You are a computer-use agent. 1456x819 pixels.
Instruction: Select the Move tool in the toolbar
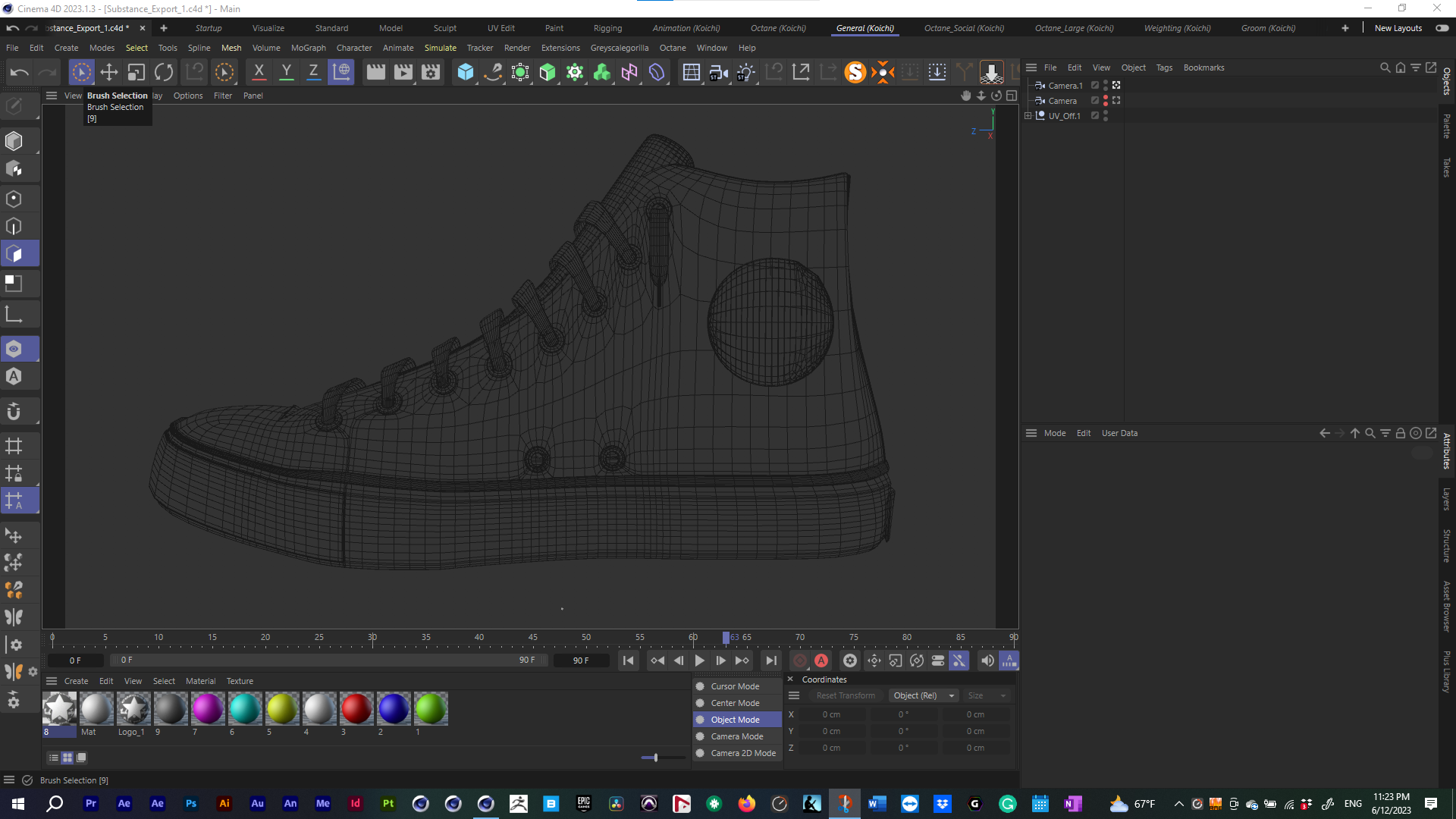[x=108, y=71]
